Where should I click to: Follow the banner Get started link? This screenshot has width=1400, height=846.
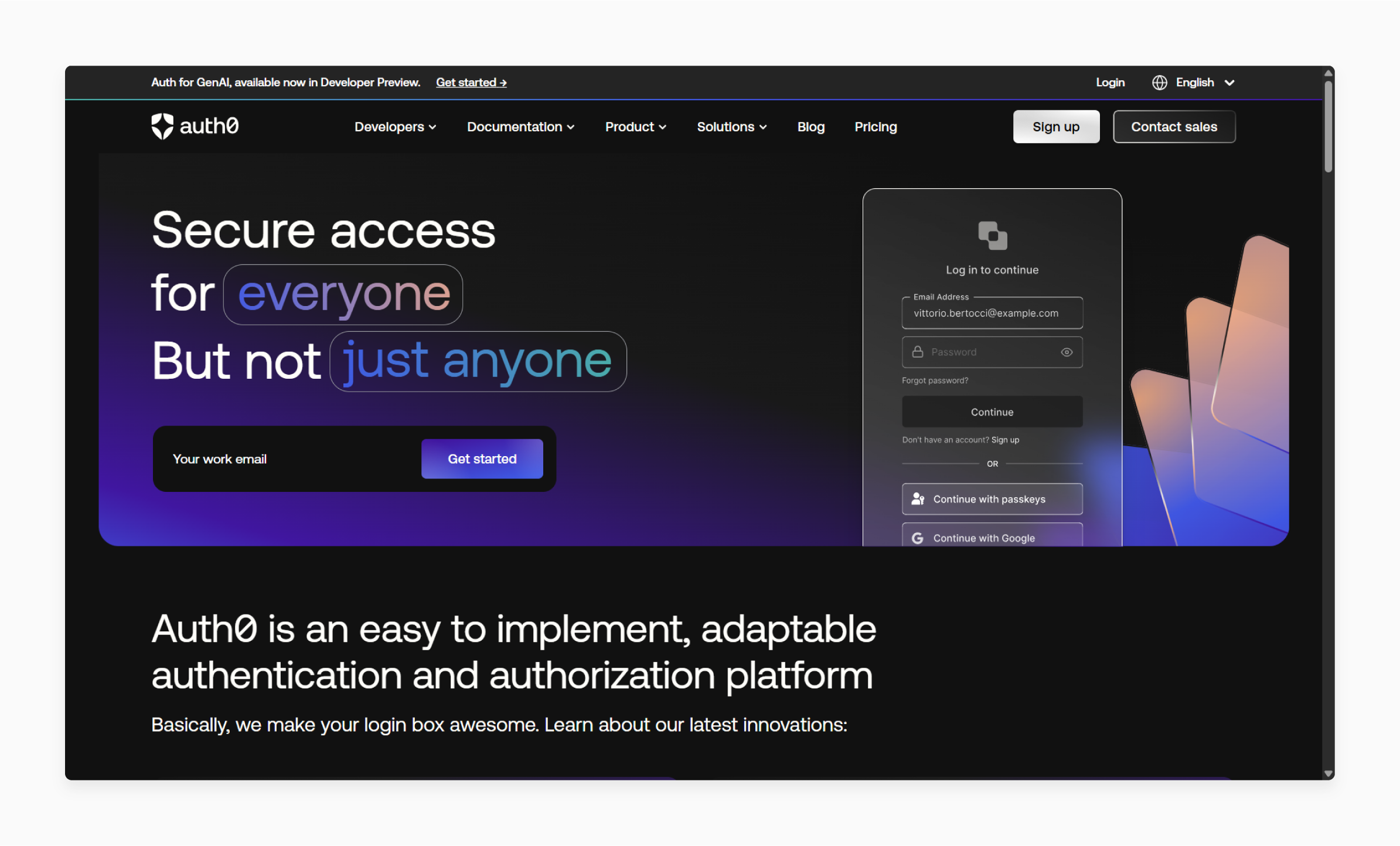point(471,83)
